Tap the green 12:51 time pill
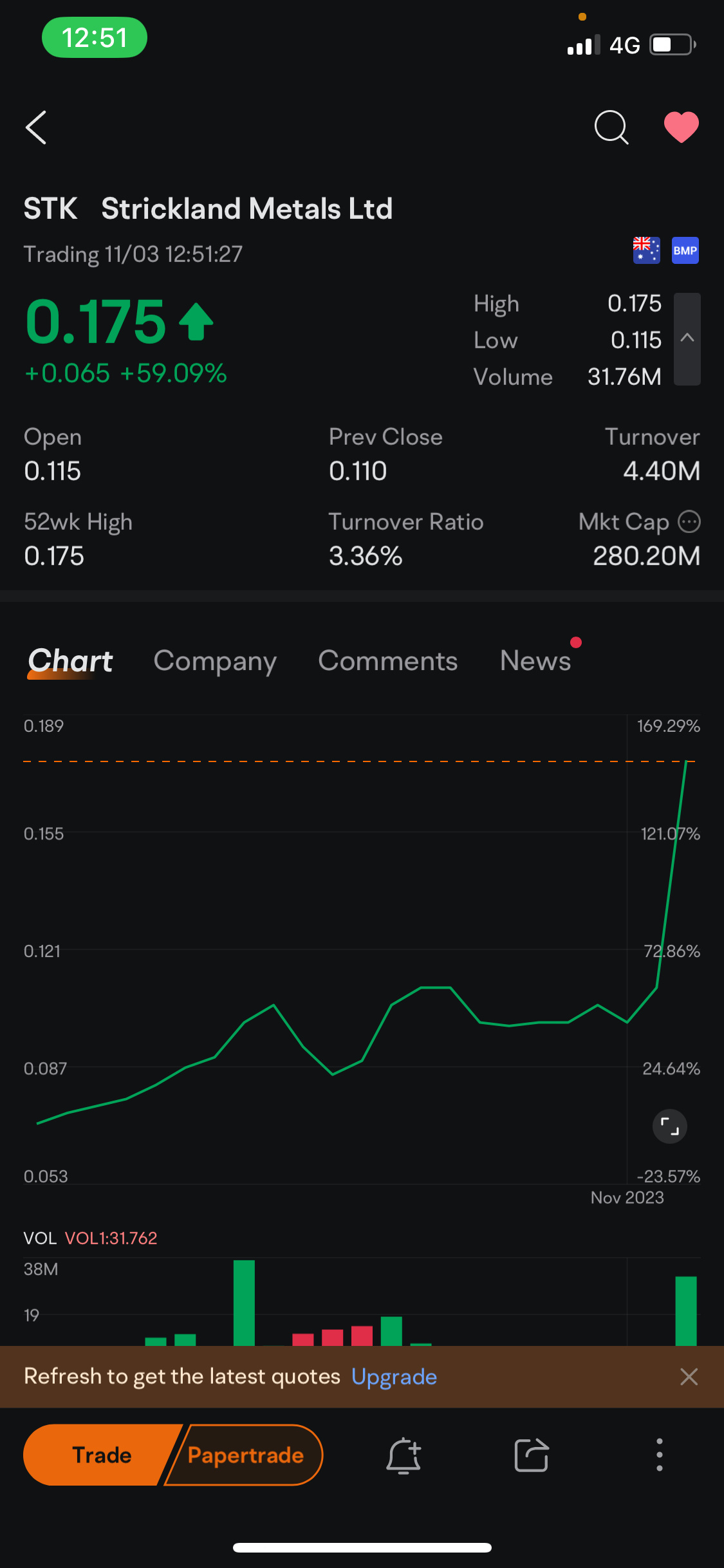The height and width of the screenshot is (1568, 724). [x=95, y=37]
